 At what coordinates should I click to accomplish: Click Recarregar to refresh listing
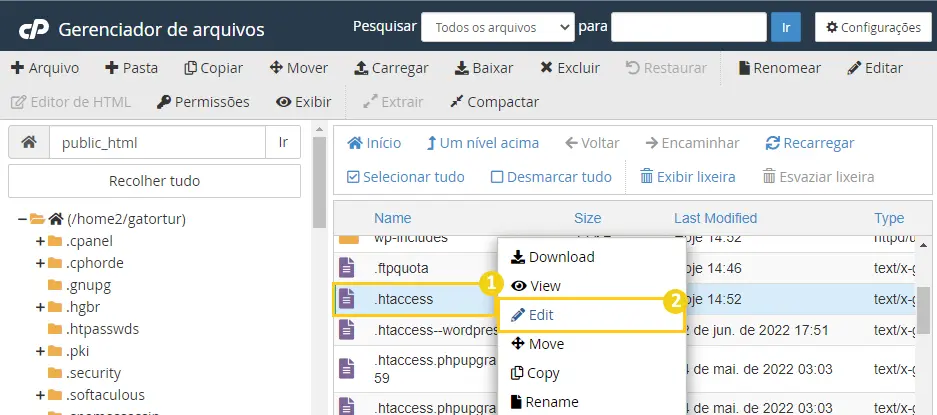coord(810,144)
